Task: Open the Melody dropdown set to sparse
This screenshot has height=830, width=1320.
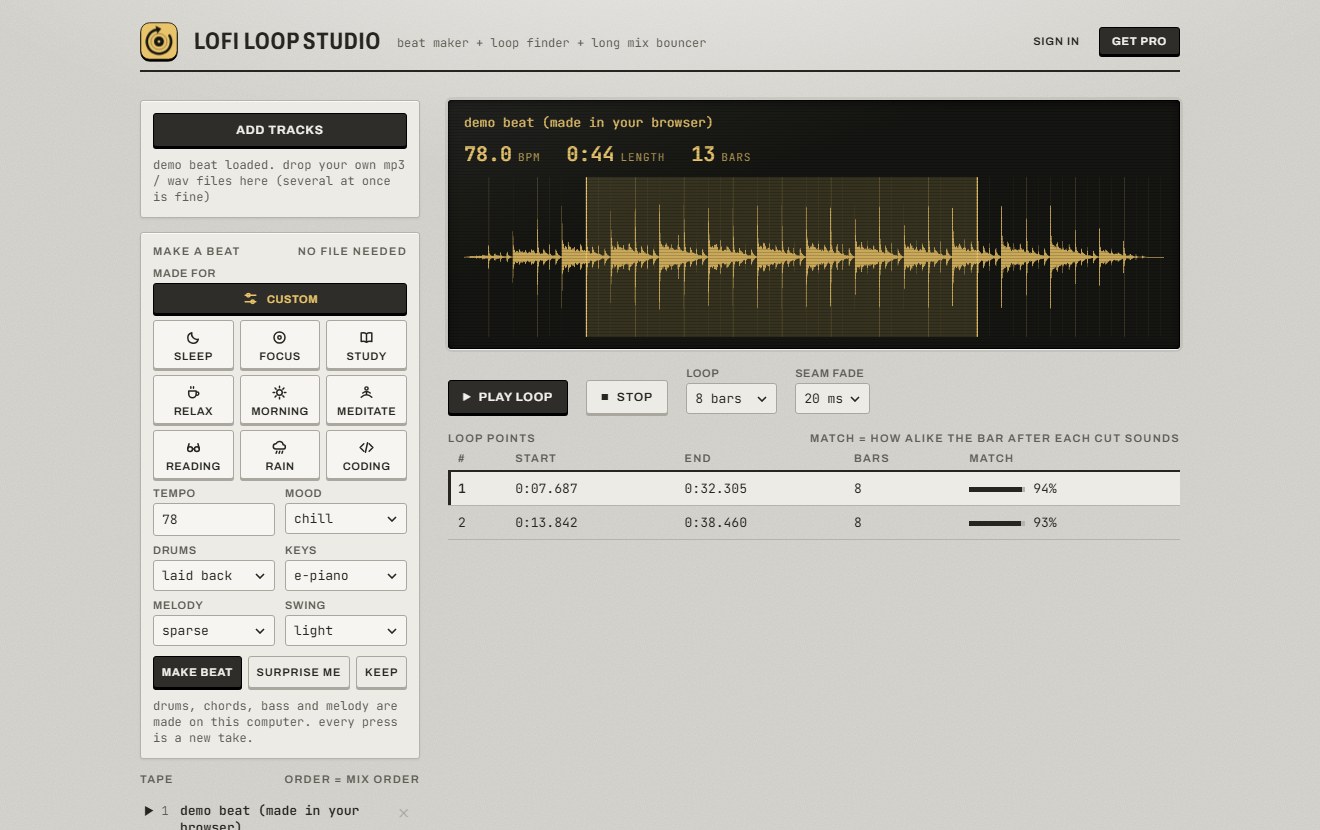Action: (x=214, y=631)
